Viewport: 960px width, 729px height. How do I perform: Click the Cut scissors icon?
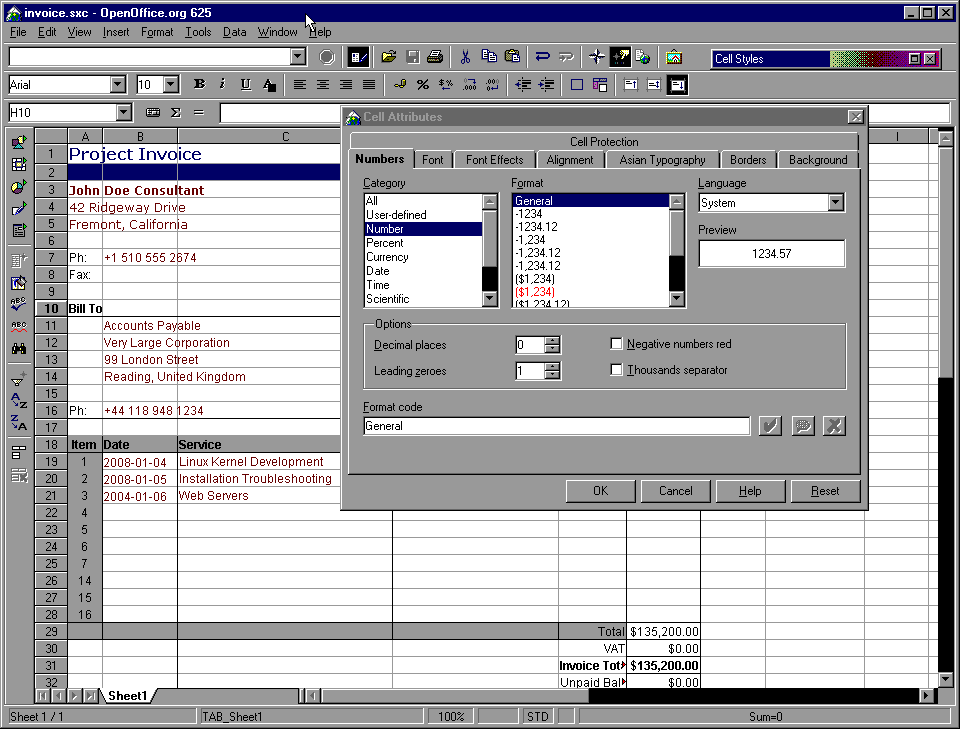(465, 57)
